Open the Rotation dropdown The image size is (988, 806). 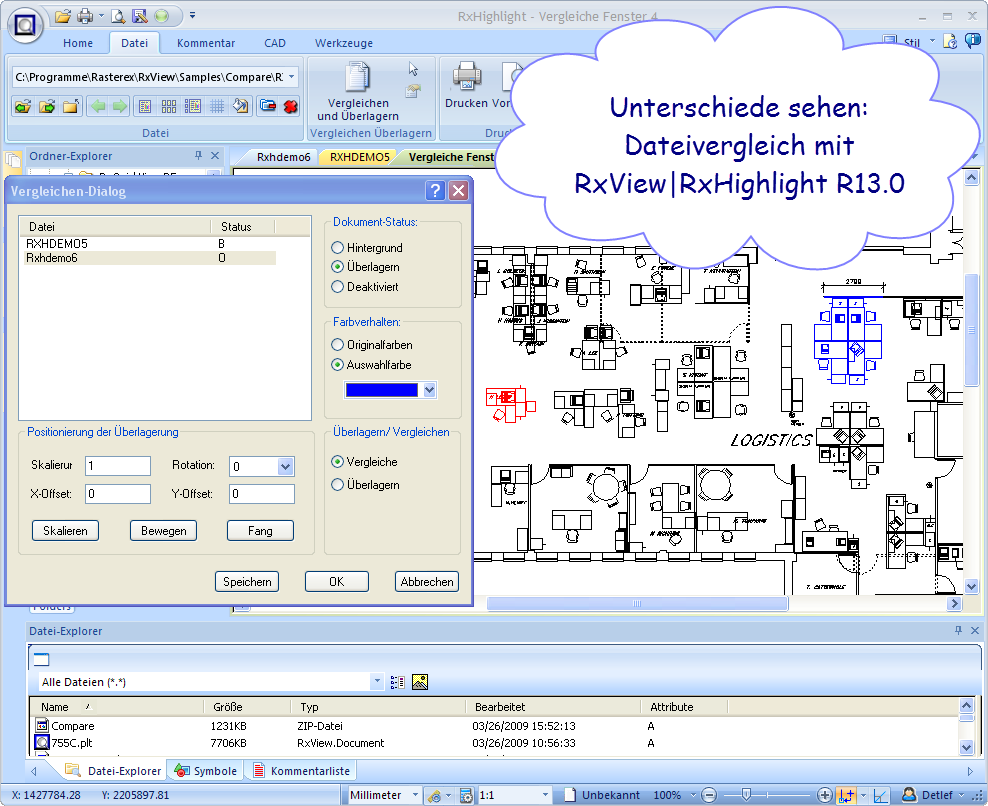pos(285,466)
